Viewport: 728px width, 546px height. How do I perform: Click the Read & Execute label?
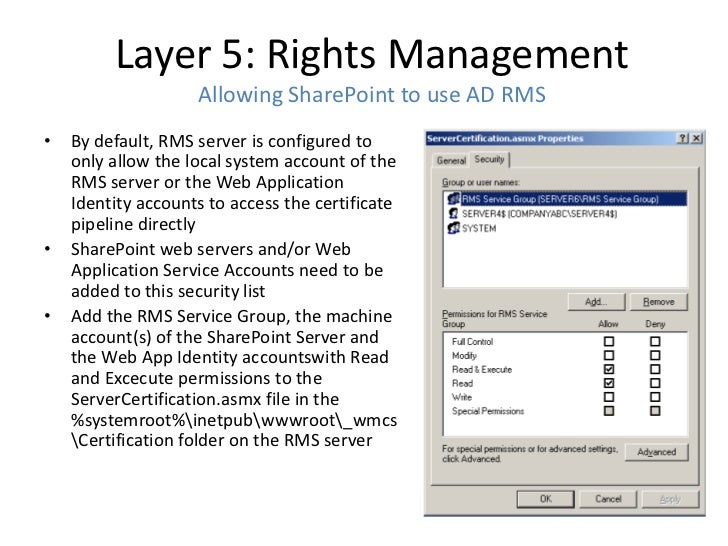(x=482, y=370)
